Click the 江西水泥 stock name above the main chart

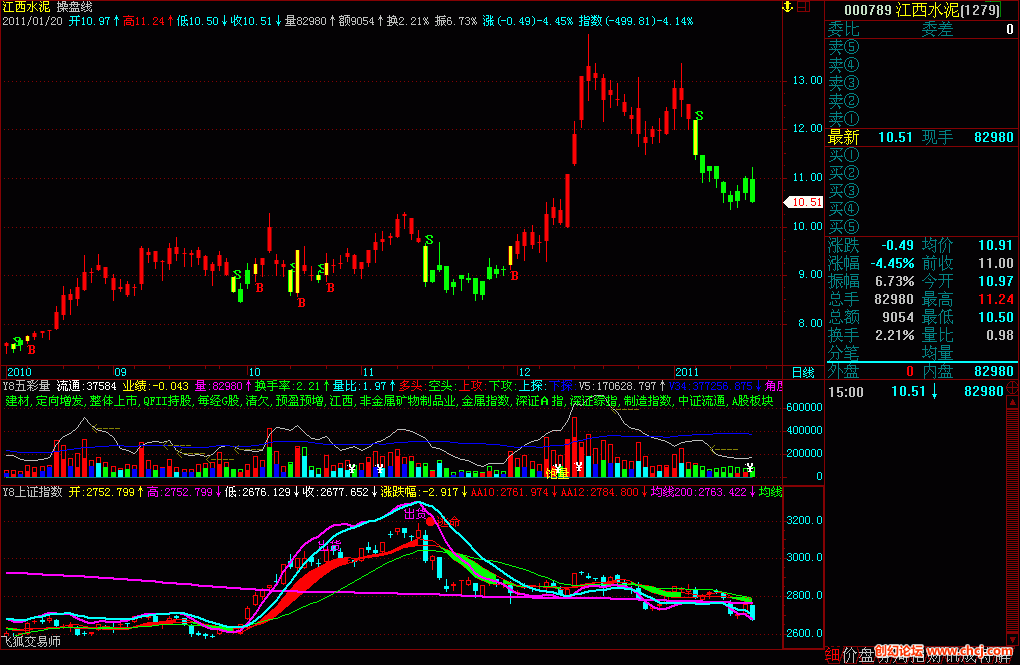27,7
